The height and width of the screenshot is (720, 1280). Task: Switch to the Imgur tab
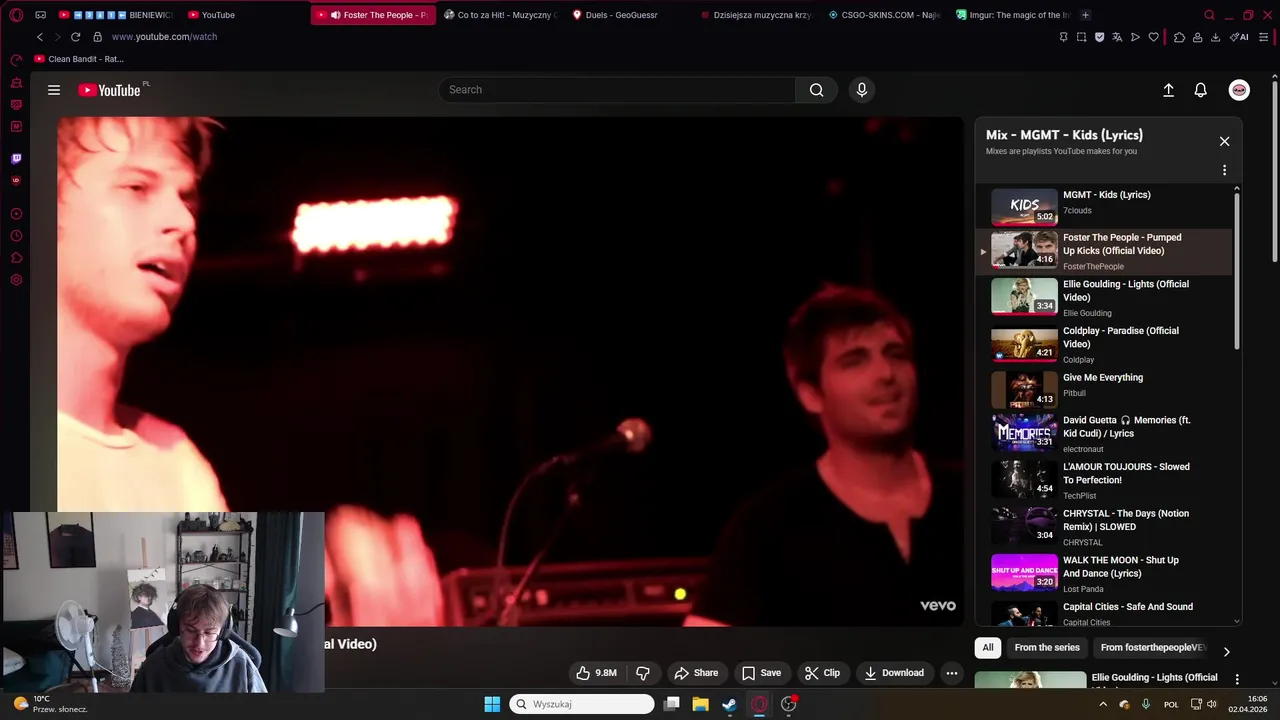click(1011, 15)
